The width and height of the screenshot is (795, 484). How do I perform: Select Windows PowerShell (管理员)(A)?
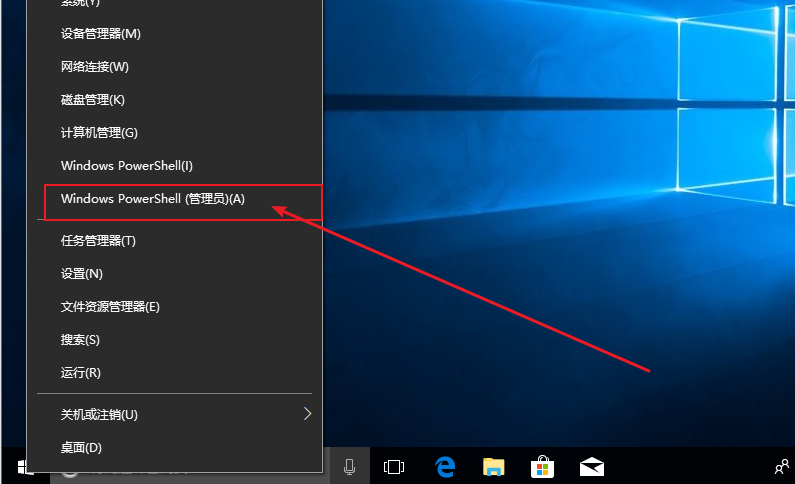pyautogui.click(x=153, y=199)
